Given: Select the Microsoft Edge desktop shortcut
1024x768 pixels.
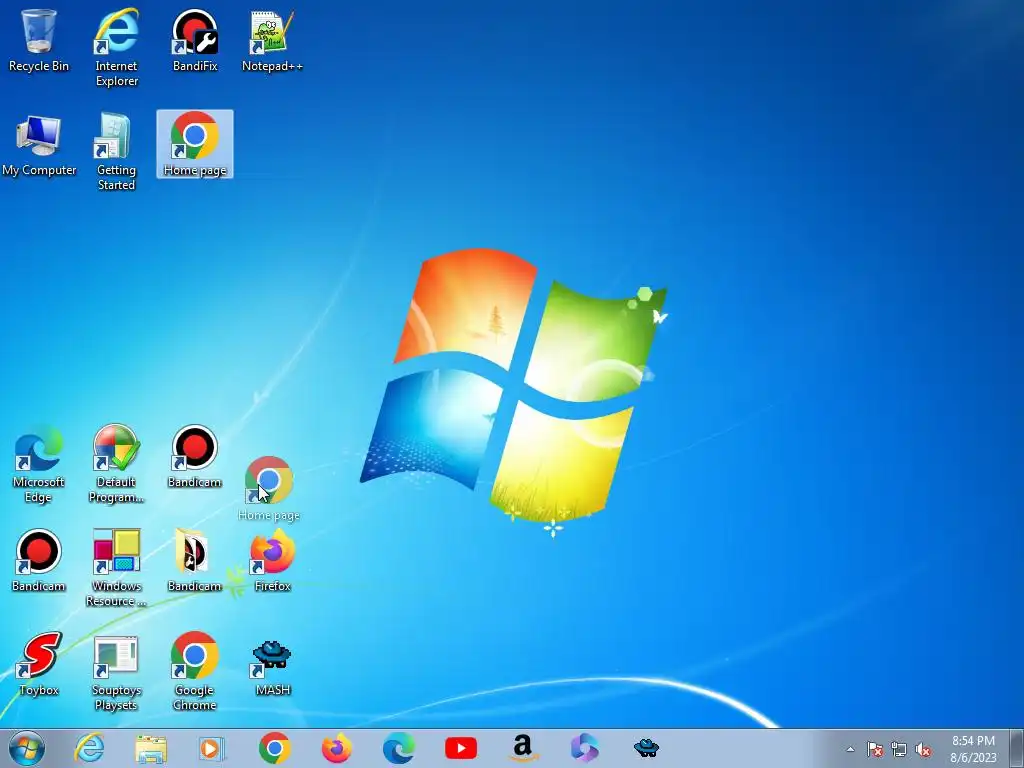Looking at the screenshot, I should (x=39, y=464).
